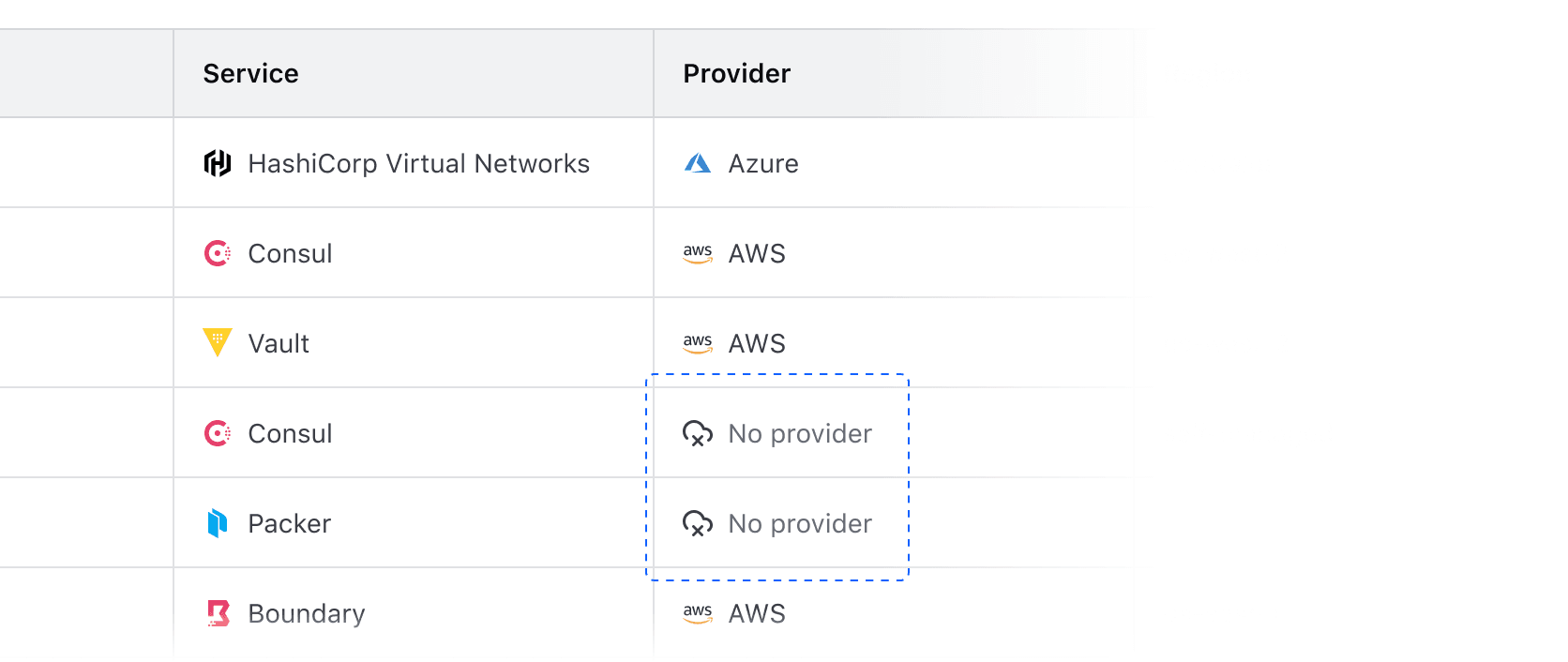This screenshot has width=1568, height=662.
Task: Select the AWS icon next to Vault
Action: pos(698,342)
